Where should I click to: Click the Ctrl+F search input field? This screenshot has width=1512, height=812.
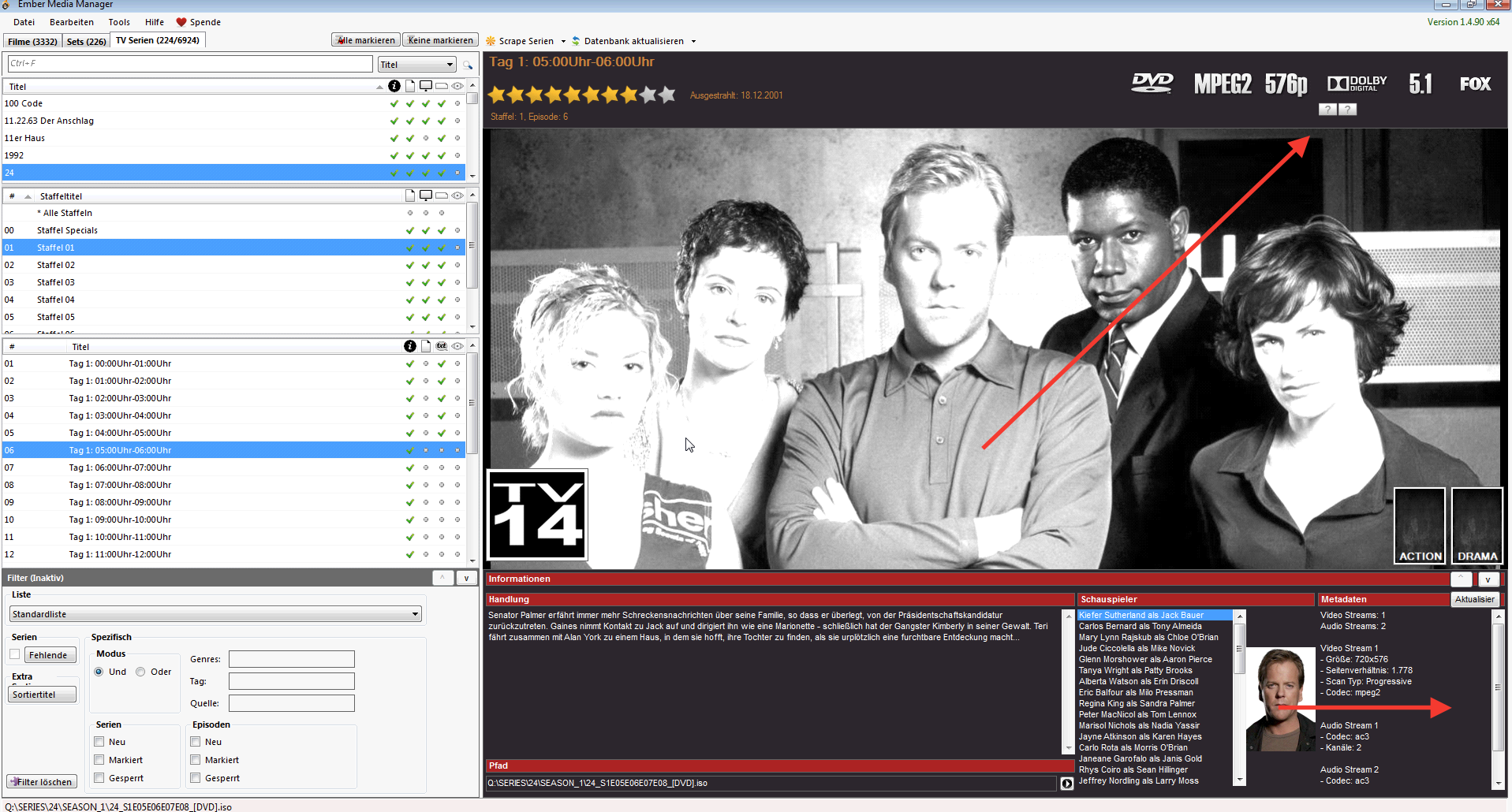189,63
